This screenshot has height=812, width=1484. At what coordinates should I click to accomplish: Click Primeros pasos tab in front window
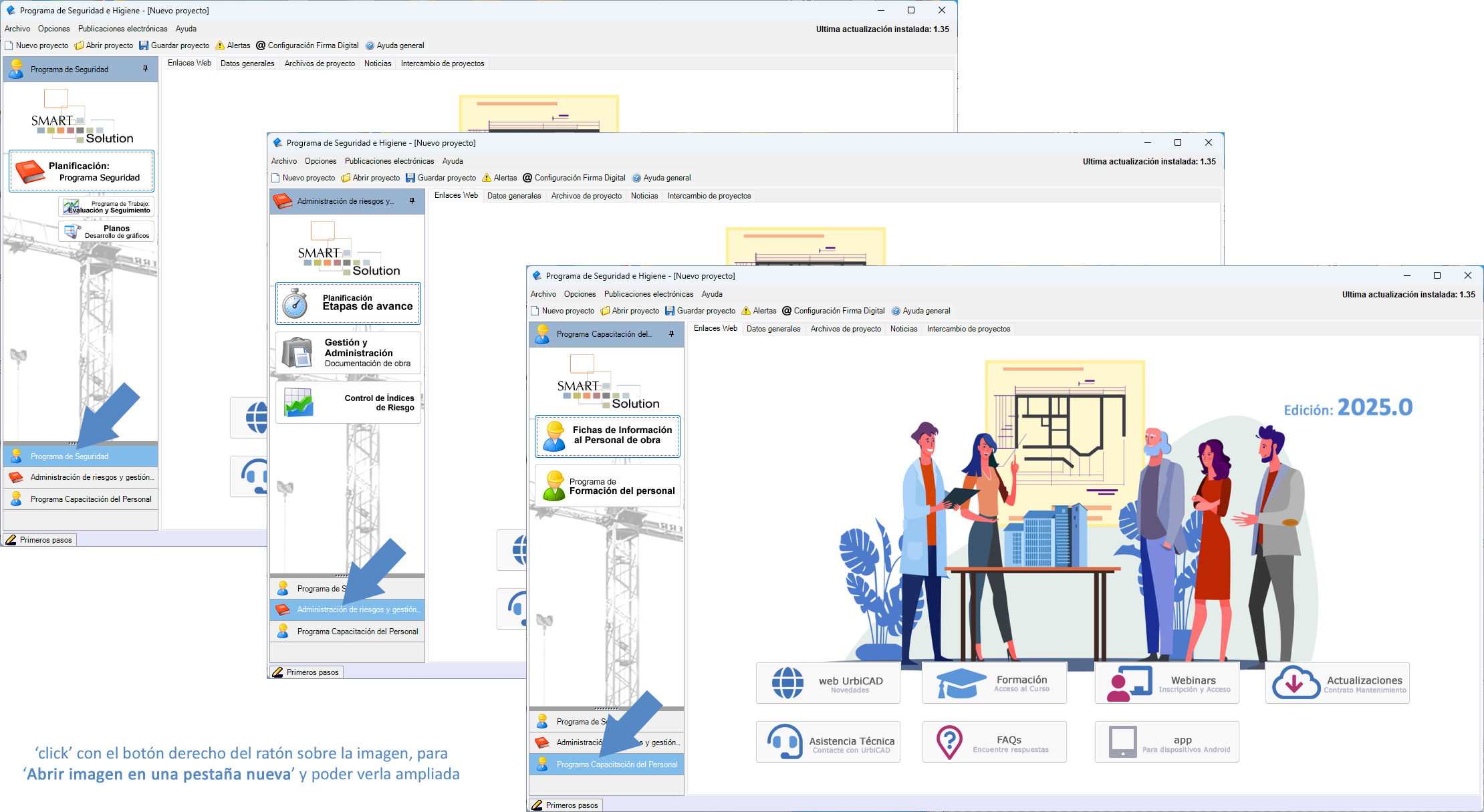(x=566, y=805)
